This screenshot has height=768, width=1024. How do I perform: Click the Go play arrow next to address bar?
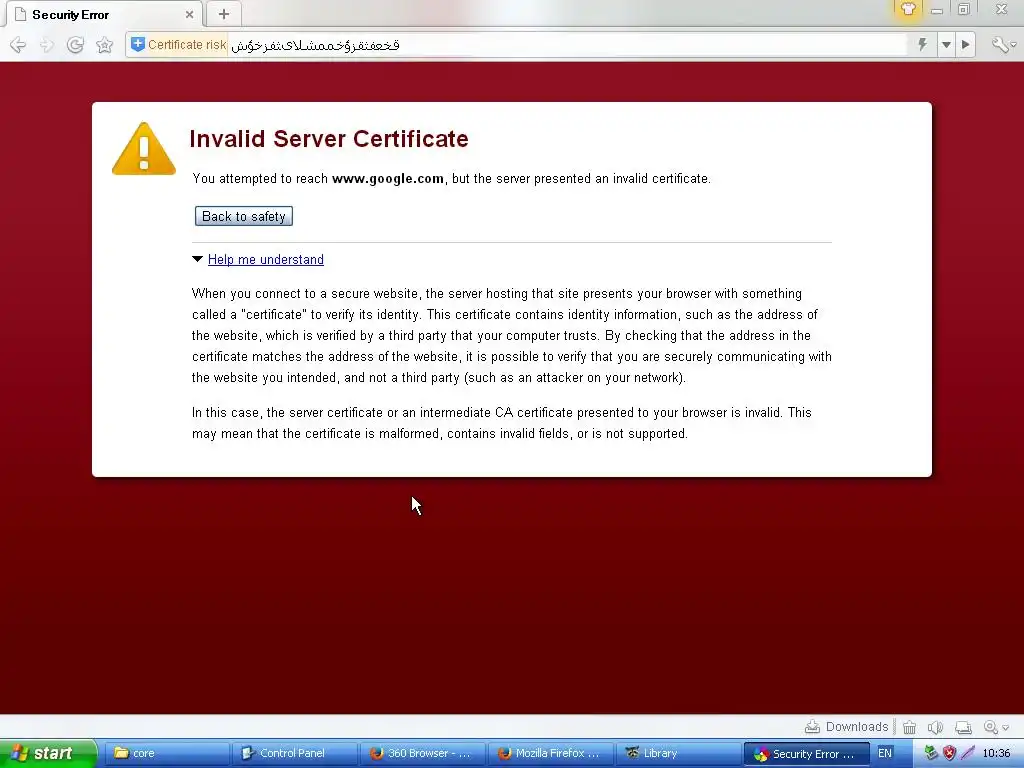966,44
